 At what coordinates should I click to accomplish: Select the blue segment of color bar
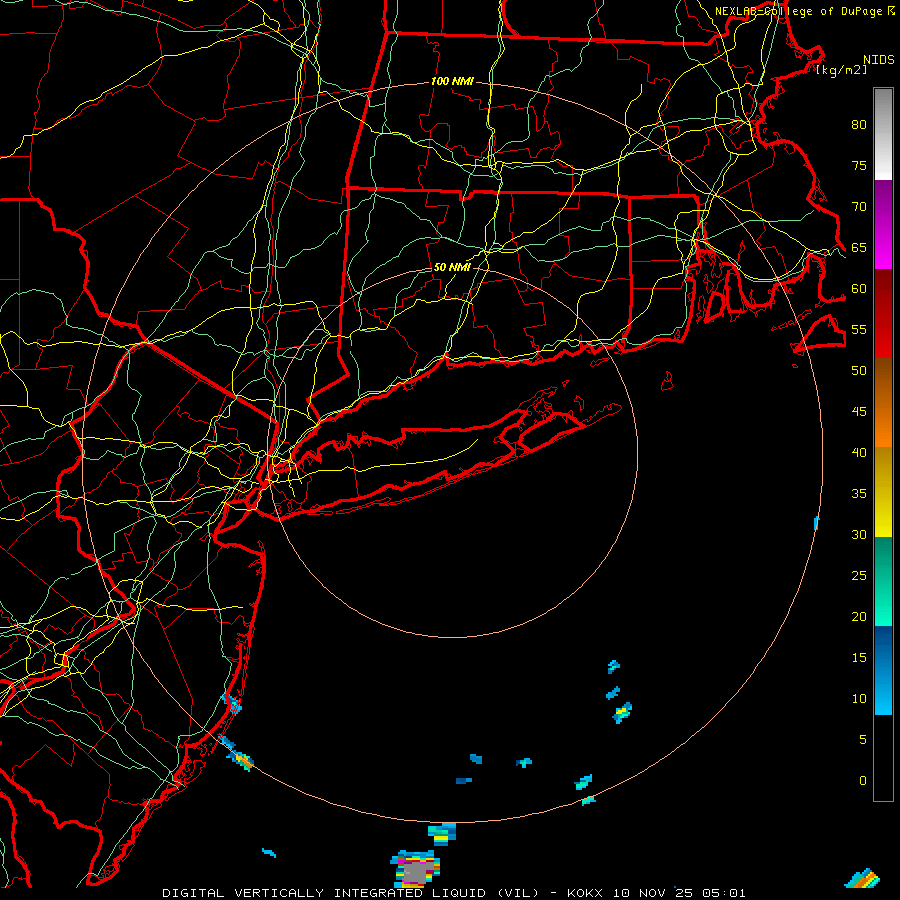[x=883, y=670]
